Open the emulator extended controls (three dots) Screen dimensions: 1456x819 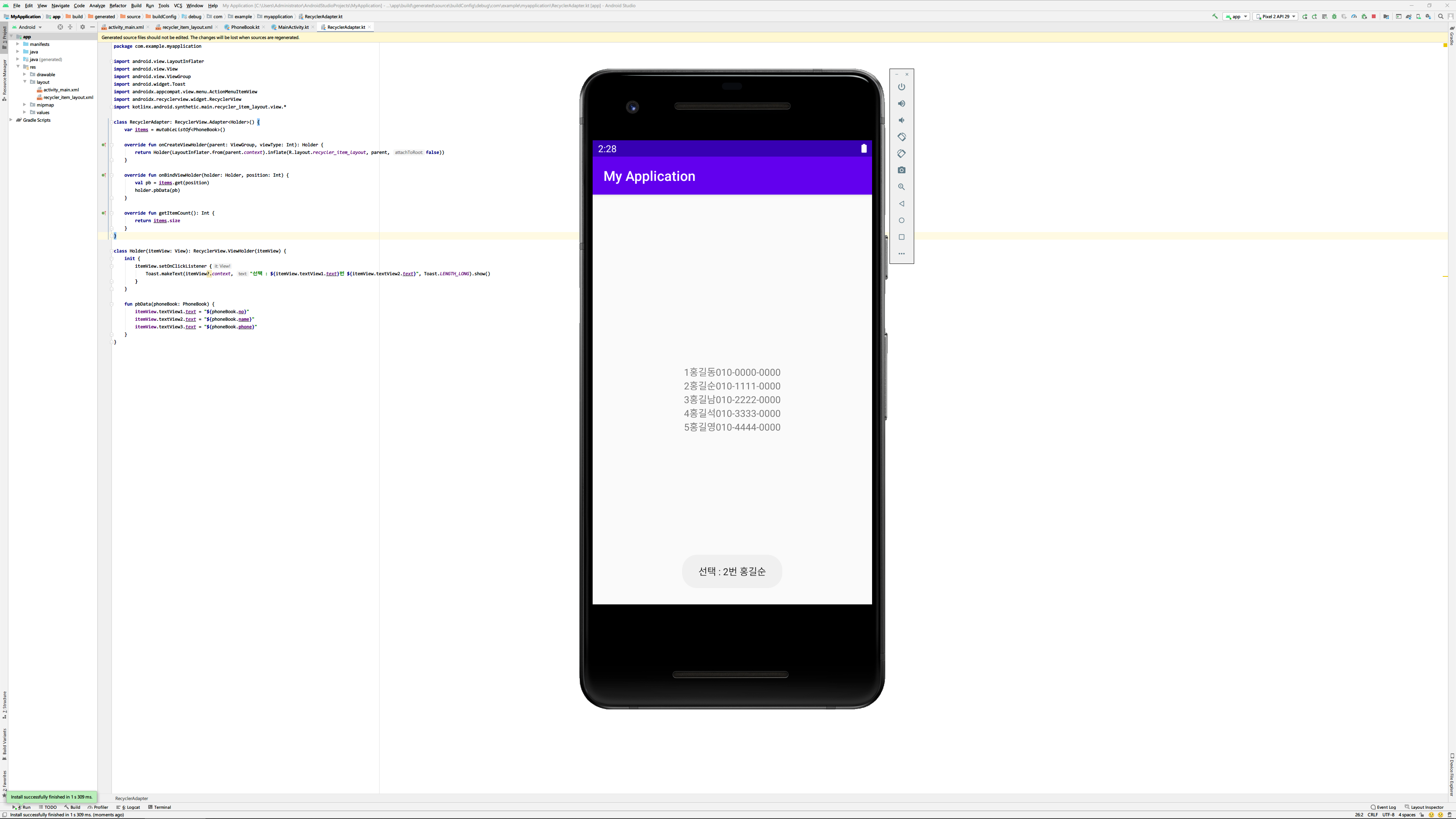click(902, 254)
